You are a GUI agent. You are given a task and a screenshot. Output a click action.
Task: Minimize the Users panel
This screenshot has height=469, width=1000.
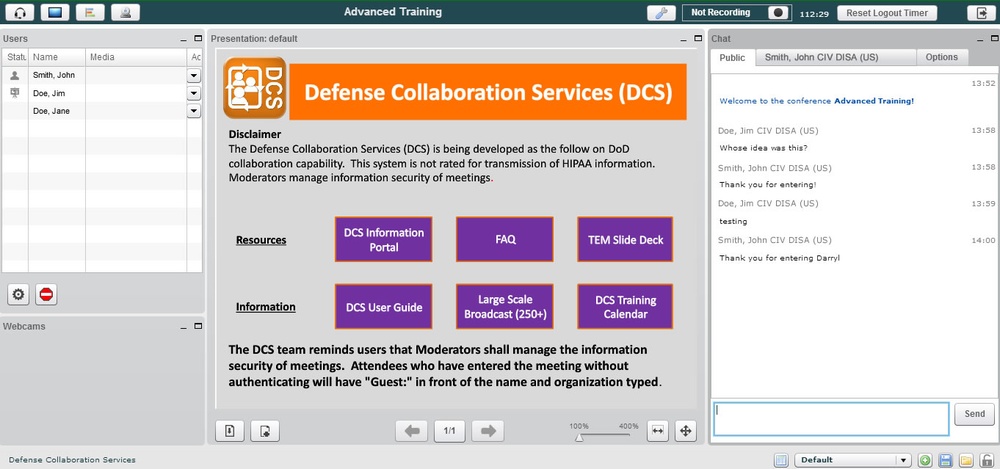pyautogui.click(x=184, y=40)
